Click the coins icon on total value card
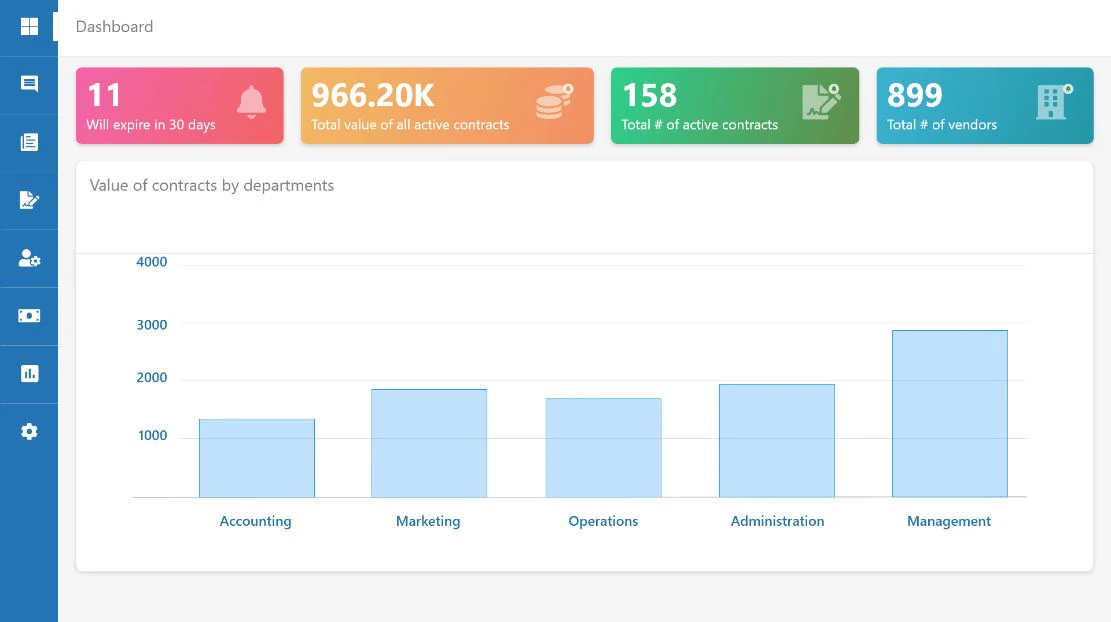 tap(554, 101)
